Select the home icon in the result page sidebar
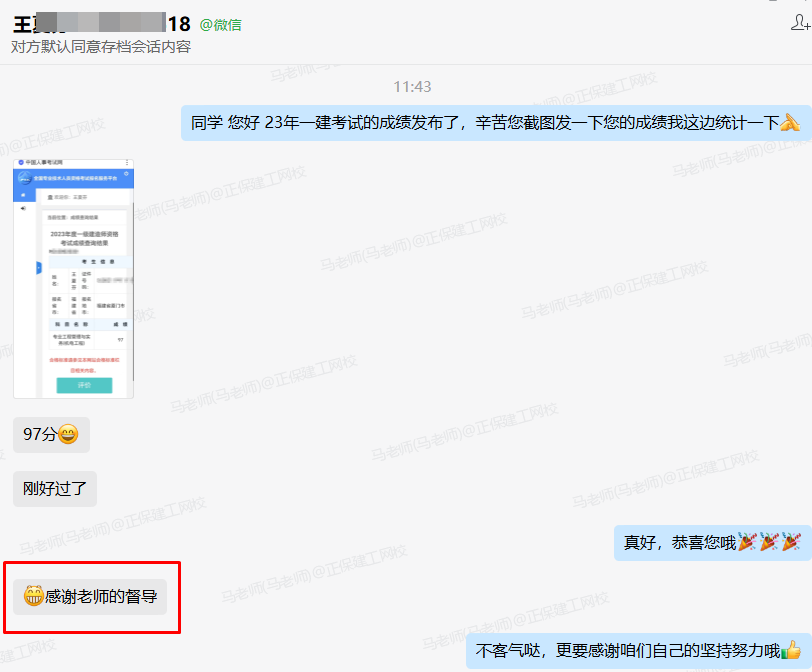Screen dimensions: 812x672 click(22, 193)
